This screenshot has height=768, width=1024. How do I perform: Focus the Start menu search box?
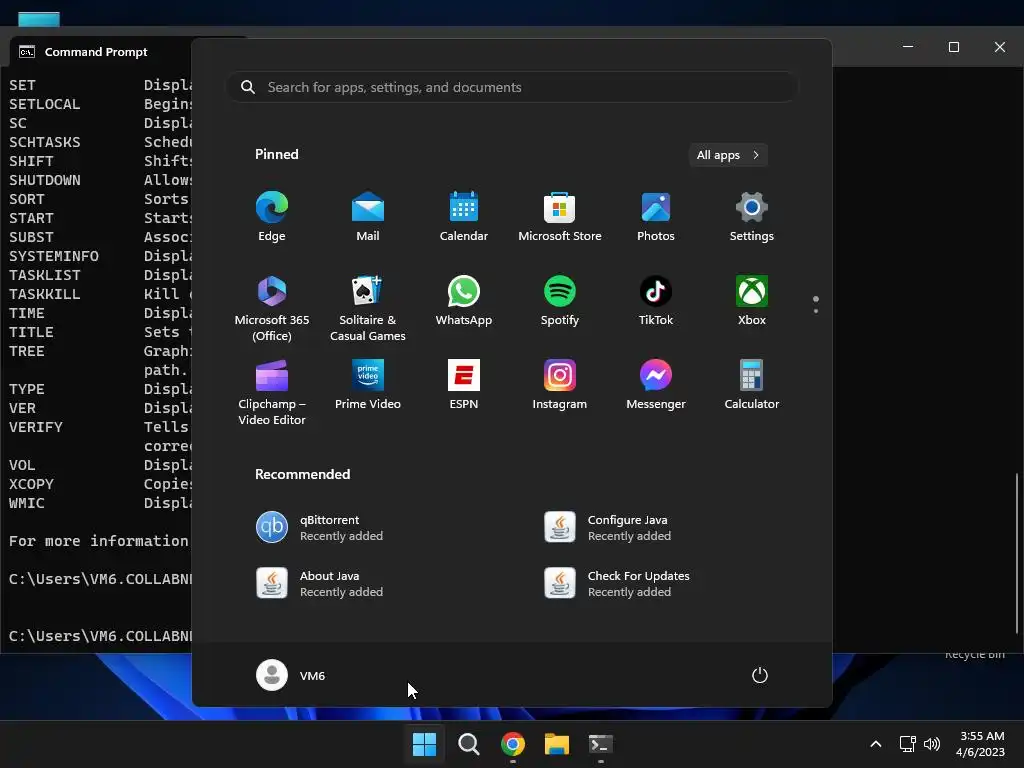pyautogui.click(x=512, y=87)
